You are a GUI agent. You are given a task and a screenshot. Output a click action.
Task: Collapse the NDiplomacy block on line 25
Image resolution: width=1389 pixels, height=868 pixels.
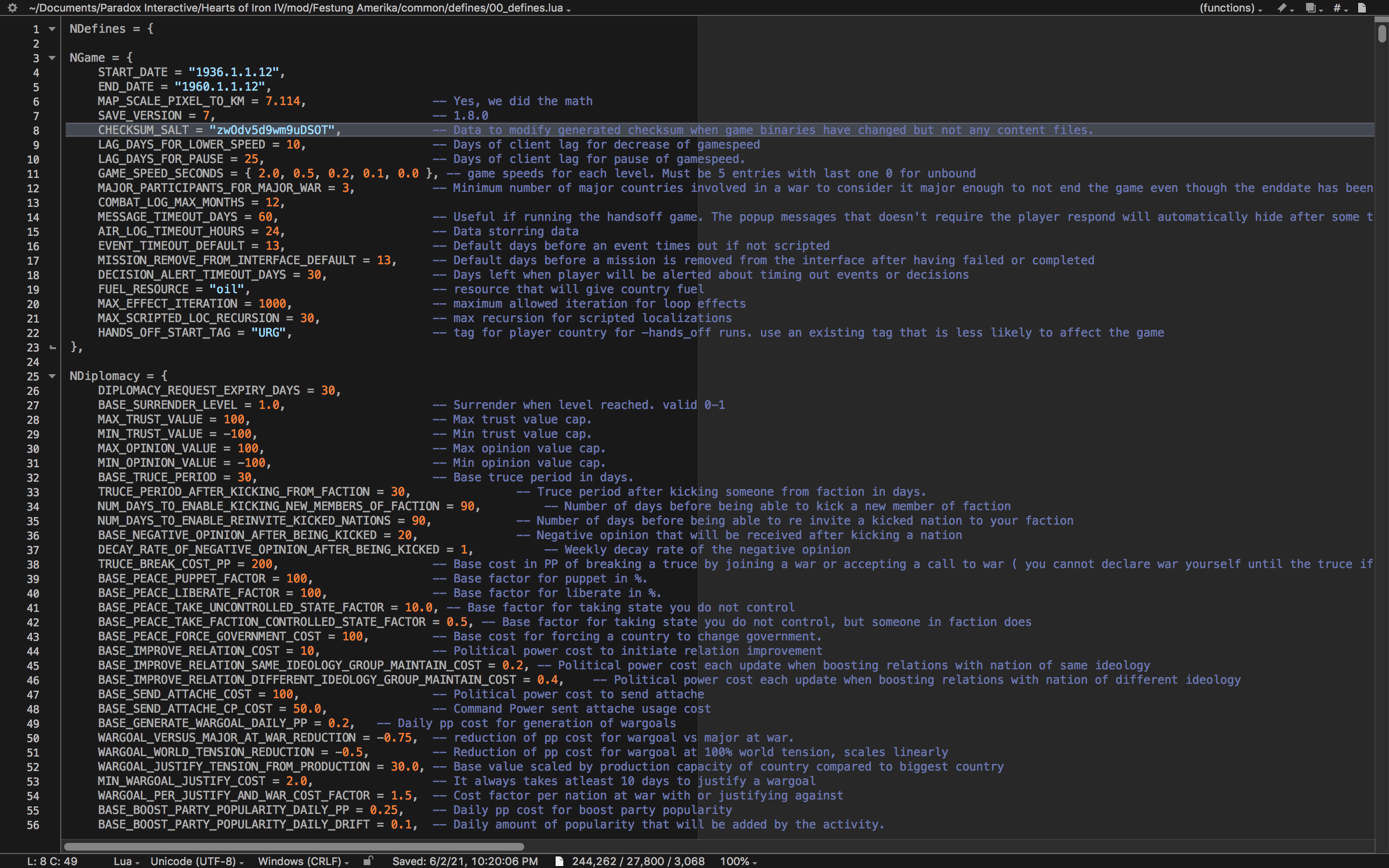click(x=52, y=376)
